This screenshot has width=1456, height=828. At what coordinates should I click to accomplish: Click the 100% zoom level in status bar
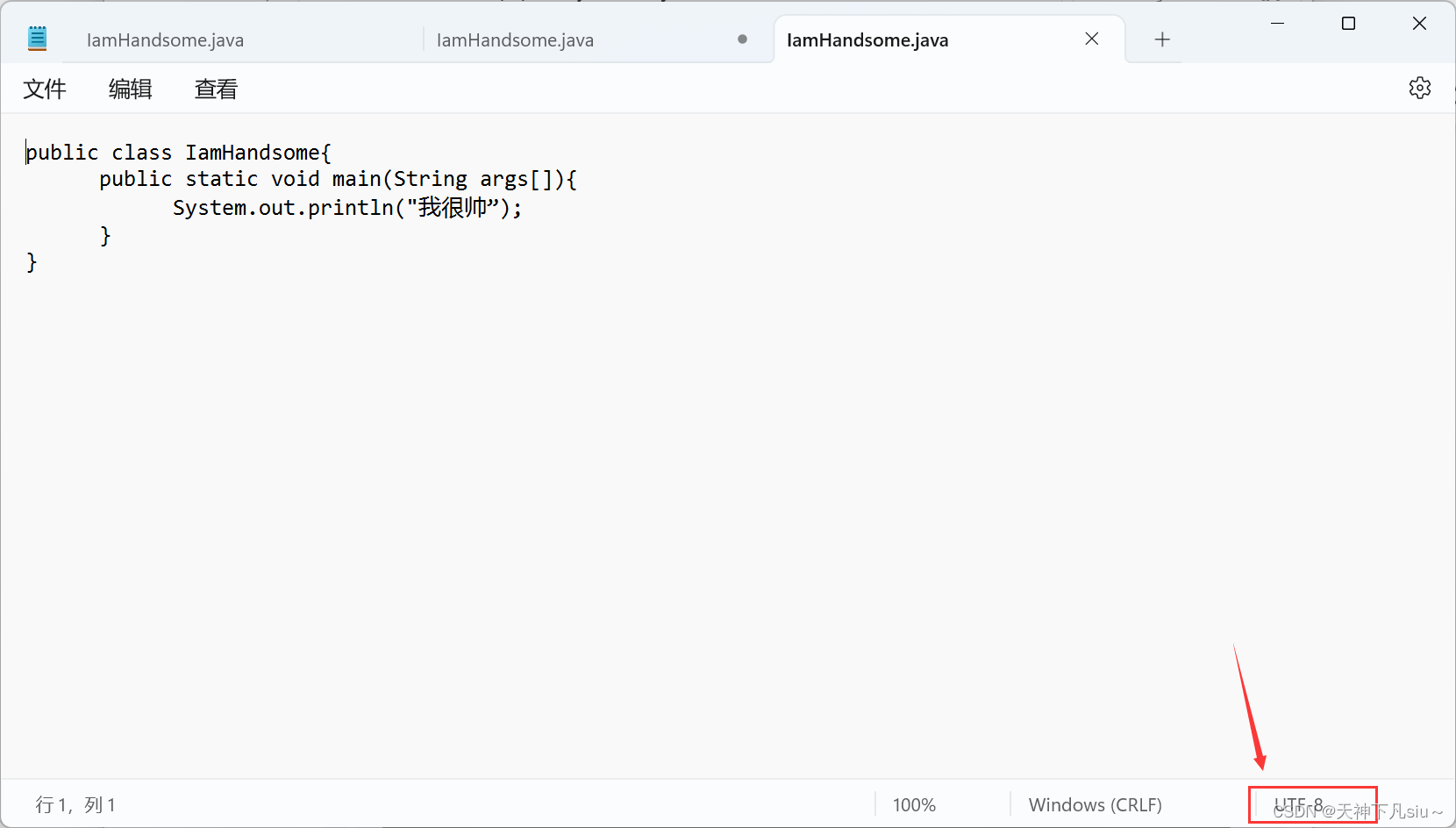914,805
